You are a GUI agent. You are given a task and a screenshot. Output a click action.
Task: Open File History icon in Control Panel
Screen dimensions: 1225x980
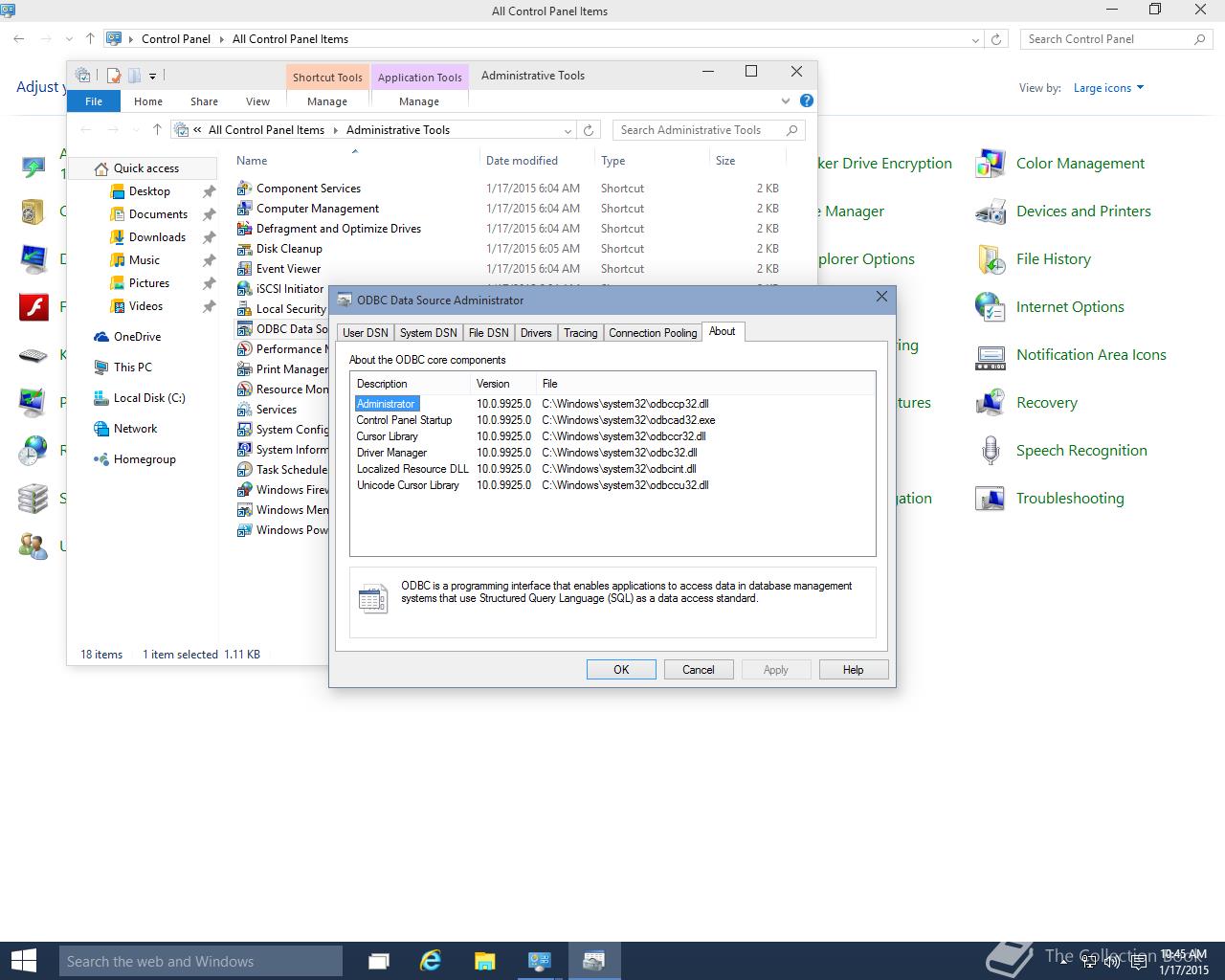pos(990,259)
